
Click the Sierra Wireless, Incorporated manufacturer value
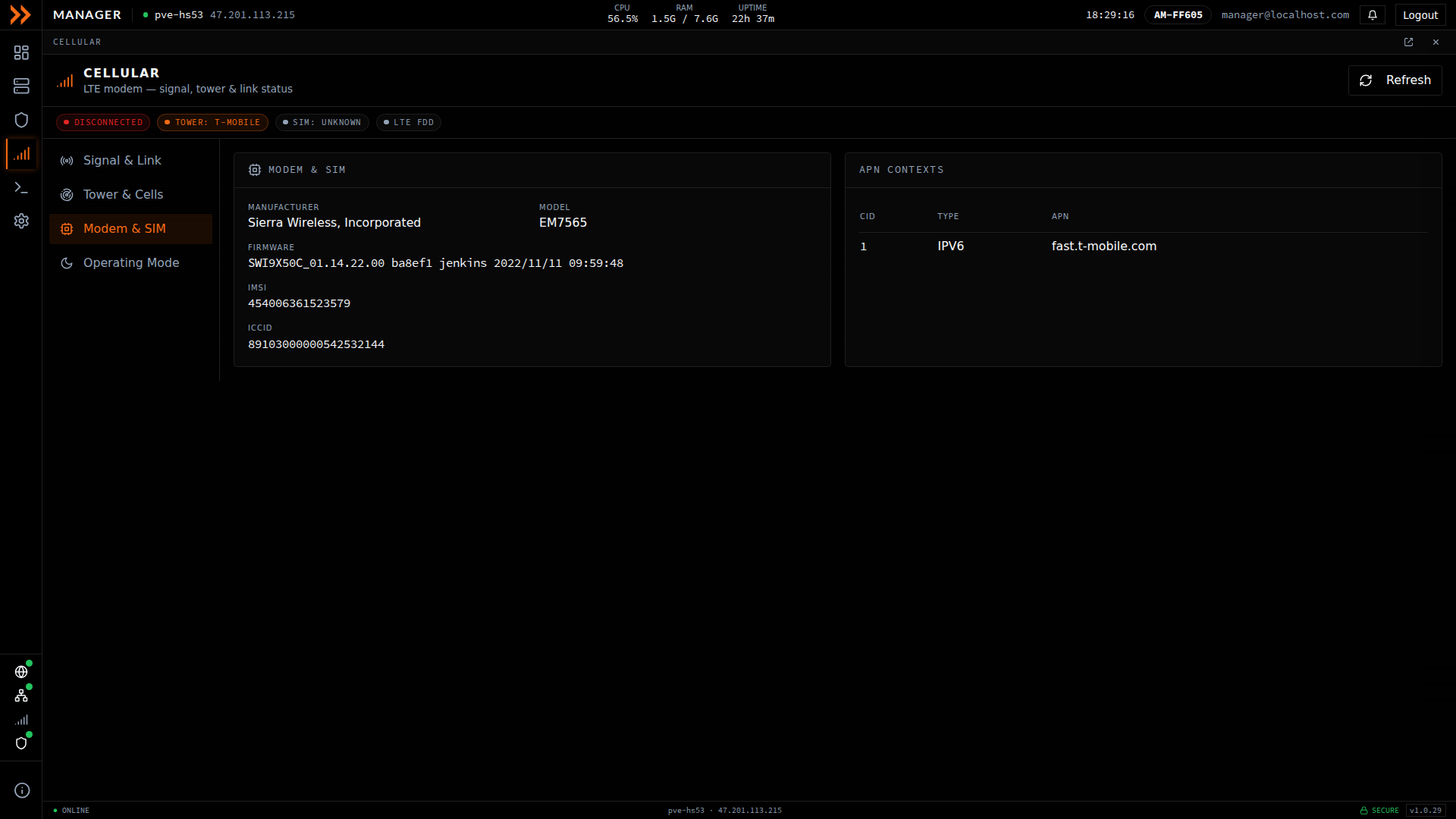click(334, 223)
